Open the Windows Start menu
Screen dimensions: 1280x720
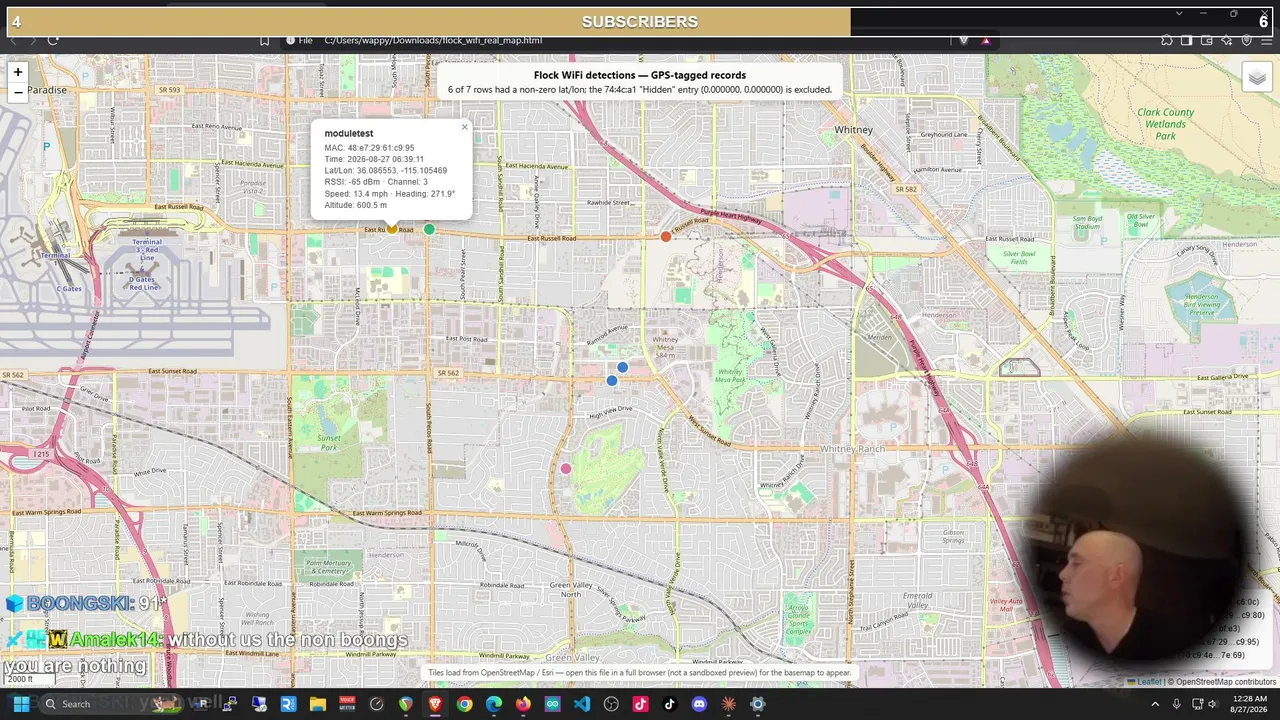click(21, 704)
